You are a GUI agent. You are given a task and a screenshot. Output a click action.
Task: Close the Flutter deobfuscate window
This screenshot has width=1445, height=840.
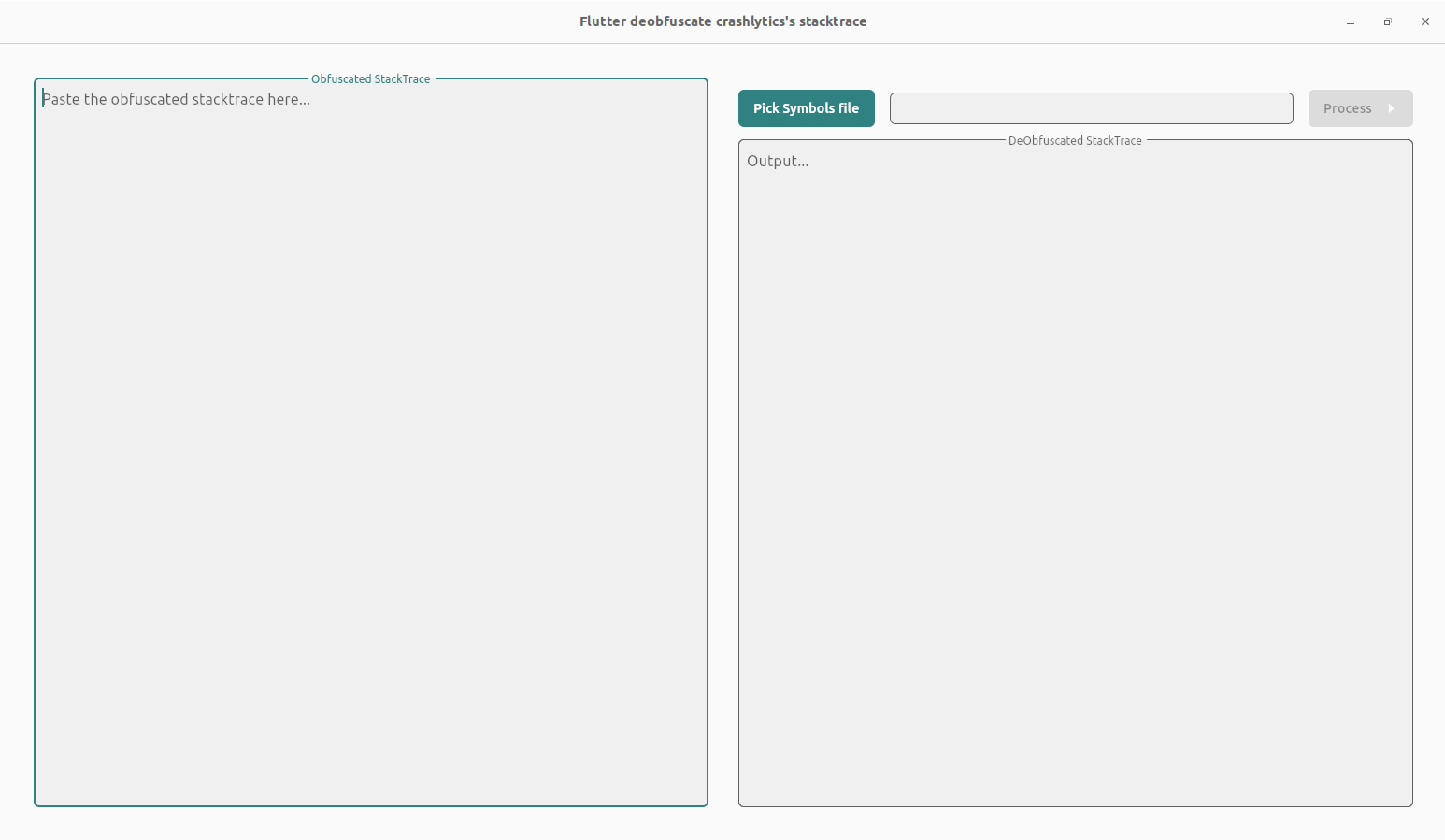pyautogui.click(x=1424, y=21)
